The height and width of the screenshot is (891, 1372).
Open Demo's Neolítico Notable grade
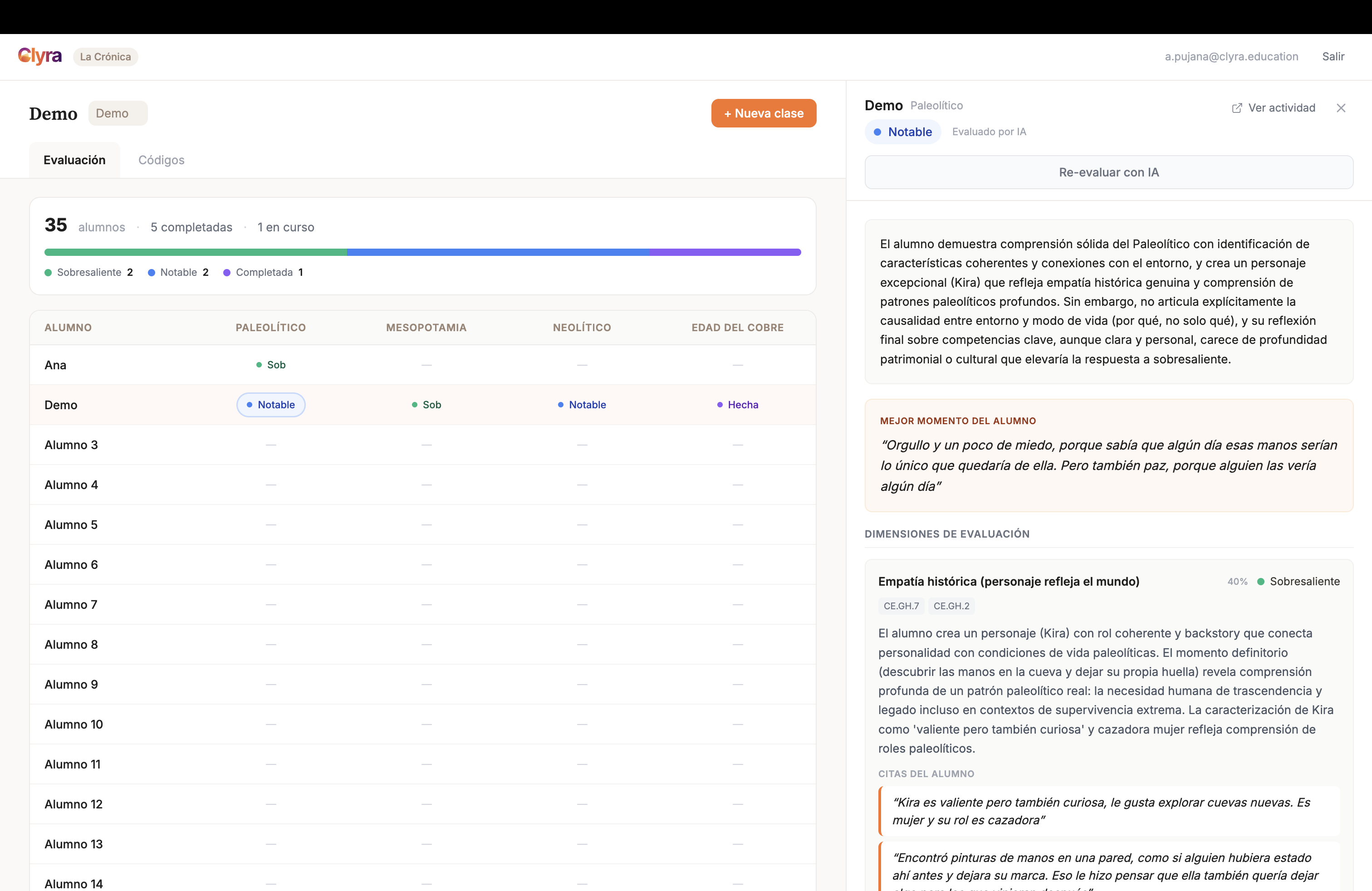point(582,405)
